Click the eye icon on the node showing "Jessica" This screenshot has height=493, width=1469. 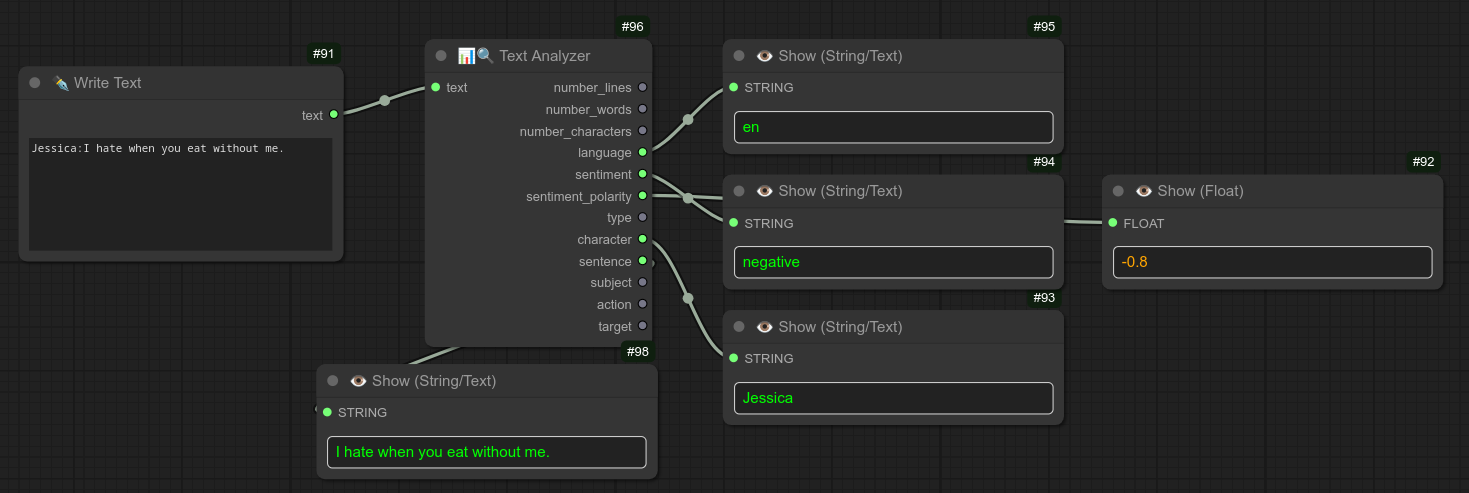765,327
